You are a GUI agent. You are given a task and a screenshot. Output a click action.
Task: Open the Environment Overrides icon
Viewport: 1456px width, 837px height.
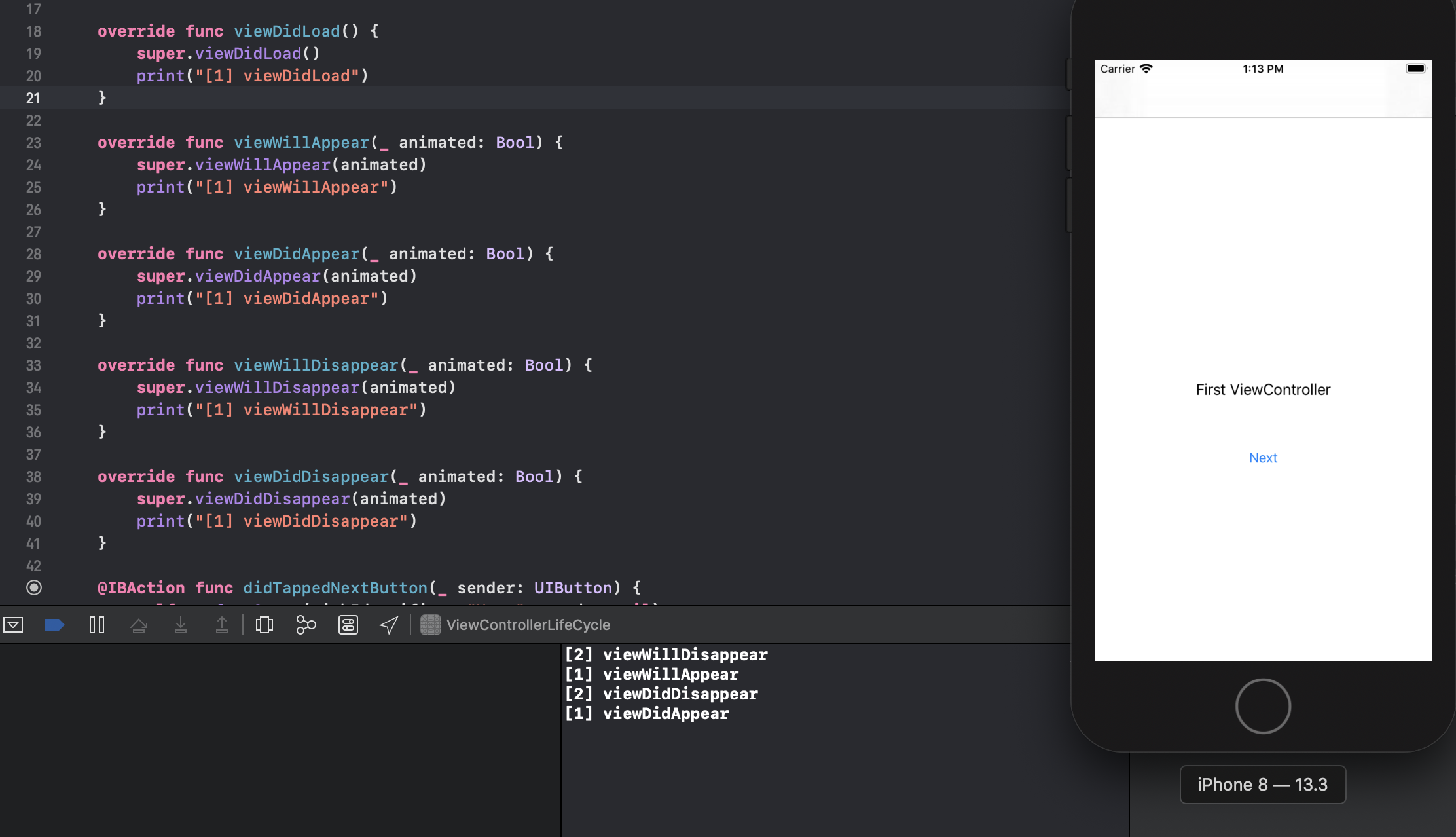[348, 625]
